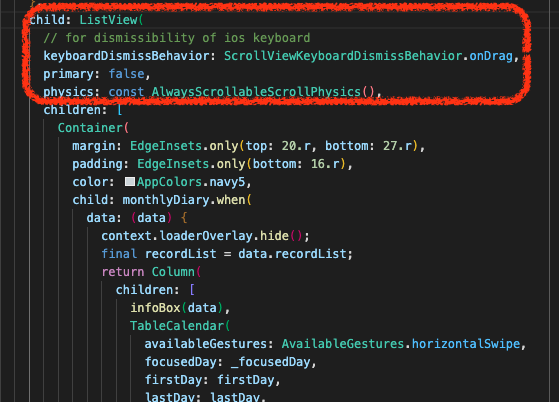Click the focusedDay property name
Viewport: 559px width, 402px height.
click(180, 362)
